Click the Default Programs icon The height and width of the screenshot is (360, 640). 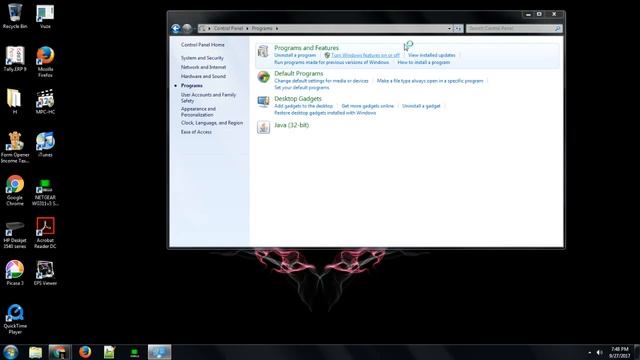263,77
